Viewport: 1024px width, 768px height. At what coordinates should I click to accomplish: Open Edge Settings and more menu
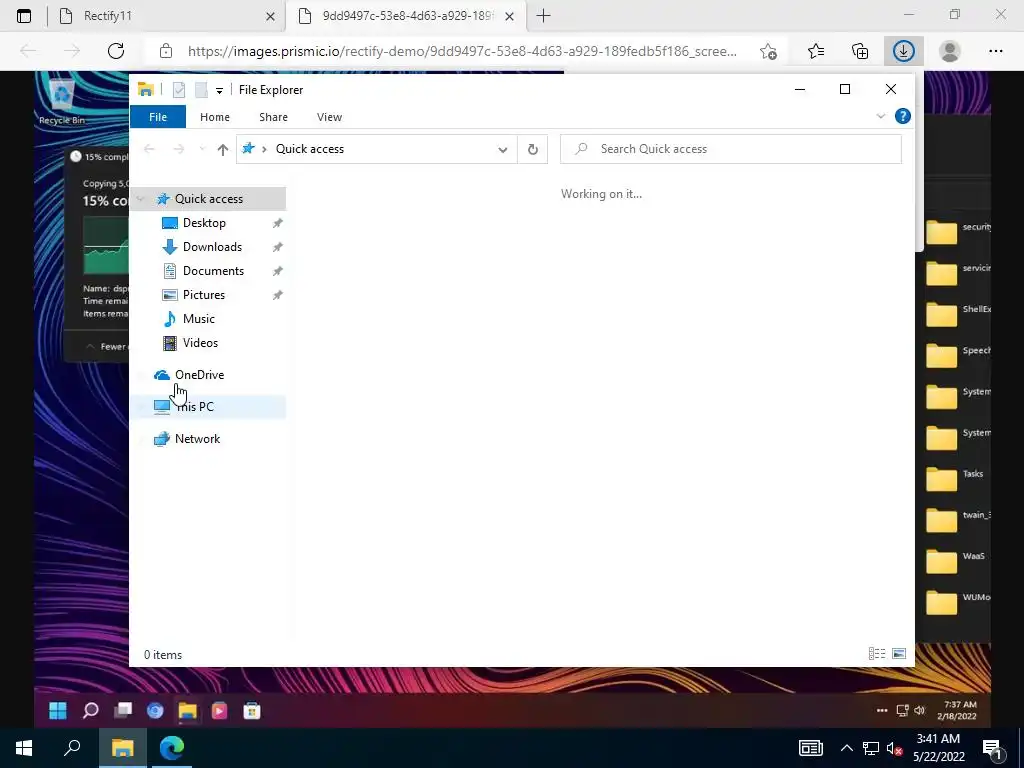[995, 51]
